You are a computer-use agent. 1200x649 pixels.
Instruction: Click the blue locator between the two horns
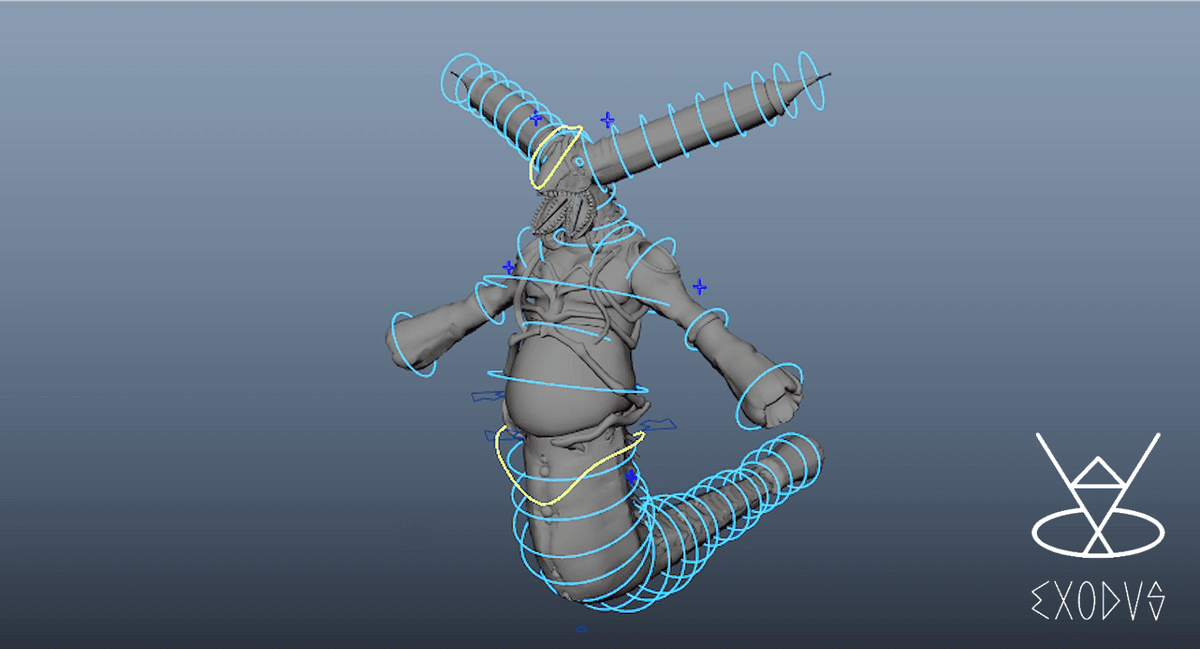pyautogui.click(x=607, y=120)
